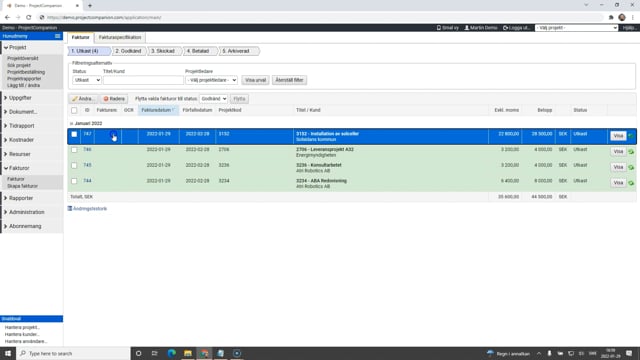This screenshot has height=360, width=640.
Task: Expand the Tidrapport menu section
Action: (x=22, y=126)
